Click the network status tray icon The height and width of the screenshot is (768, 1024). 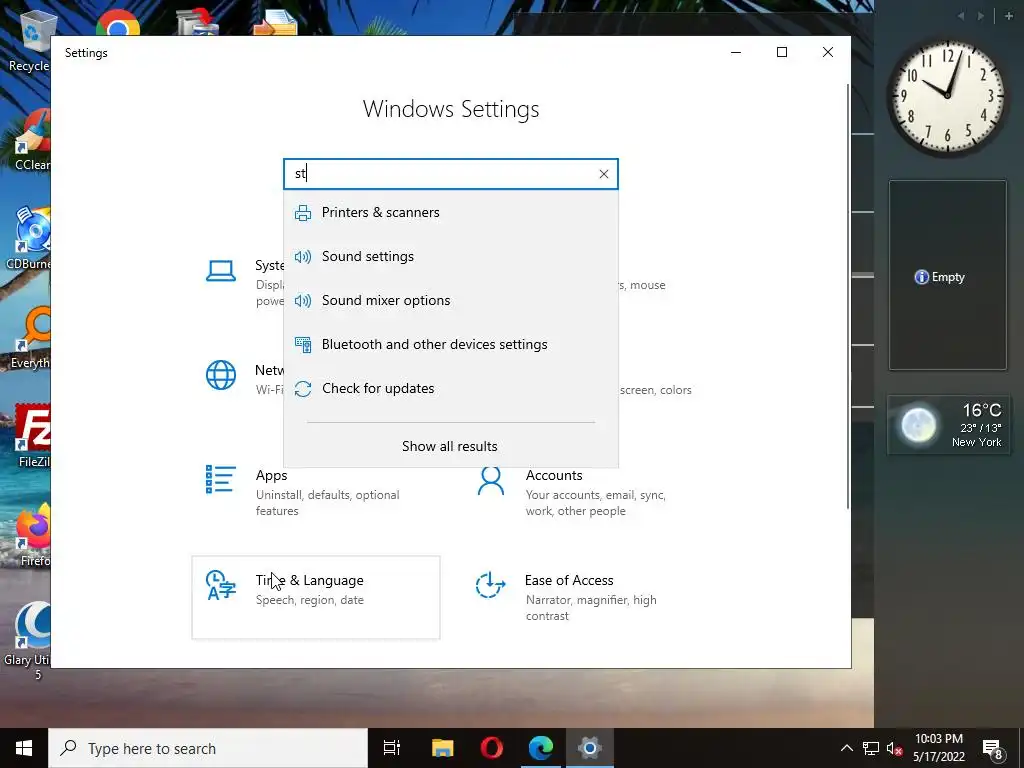pyautogui.click(x=871, y=748)
